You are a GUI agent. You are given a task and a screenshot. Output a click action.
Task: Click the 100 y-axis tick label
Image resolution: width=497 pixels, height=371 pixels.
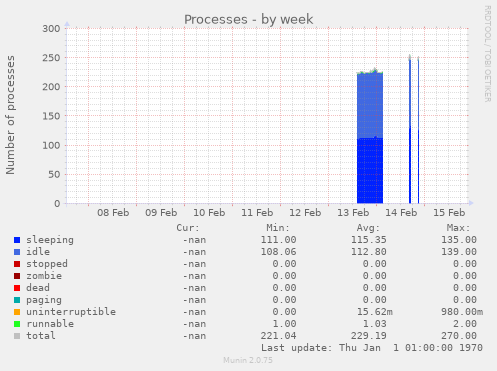(51, 145)
